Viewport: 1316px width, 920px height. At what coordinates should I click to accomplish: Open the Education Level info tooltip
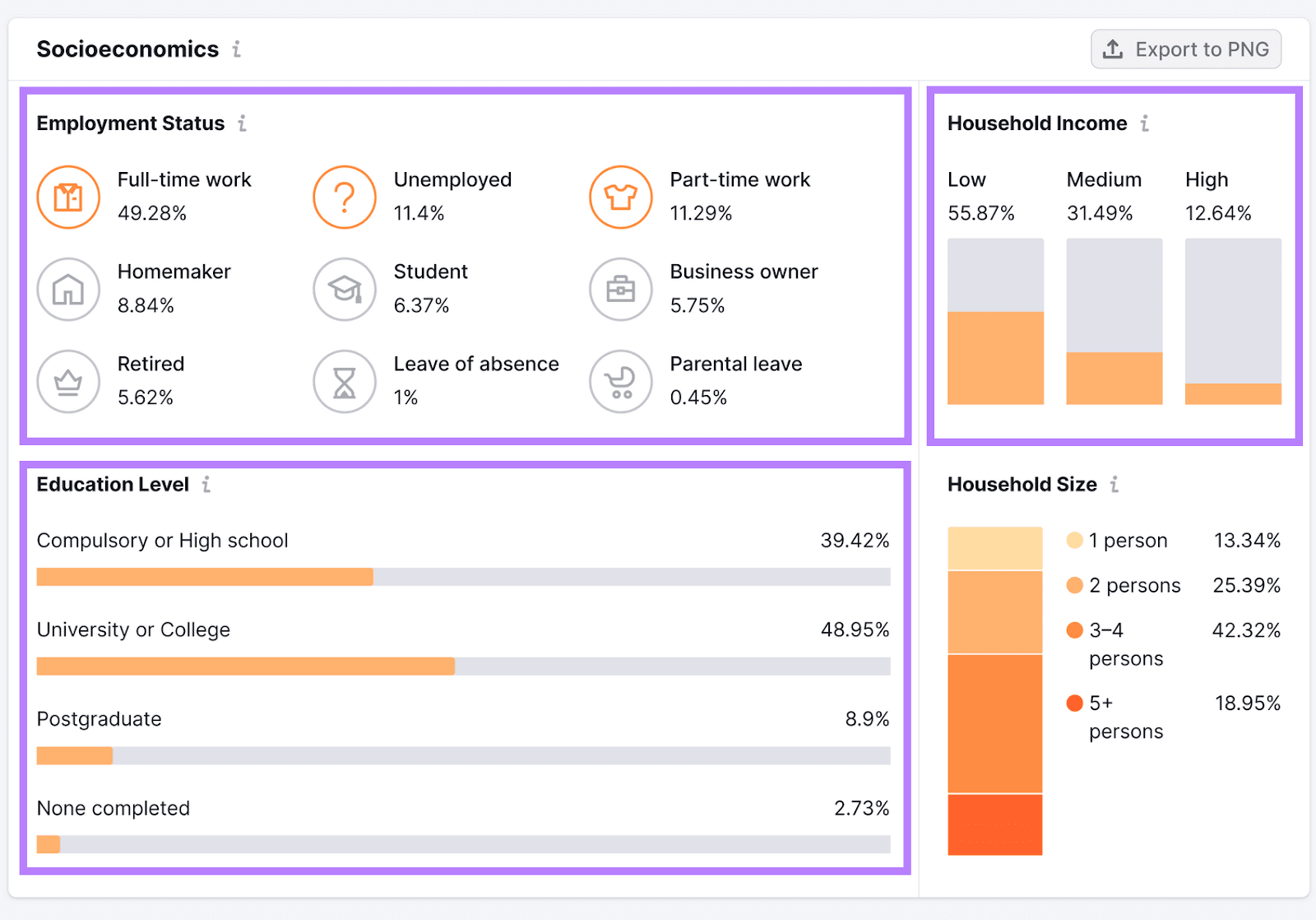tap(207, 485)
